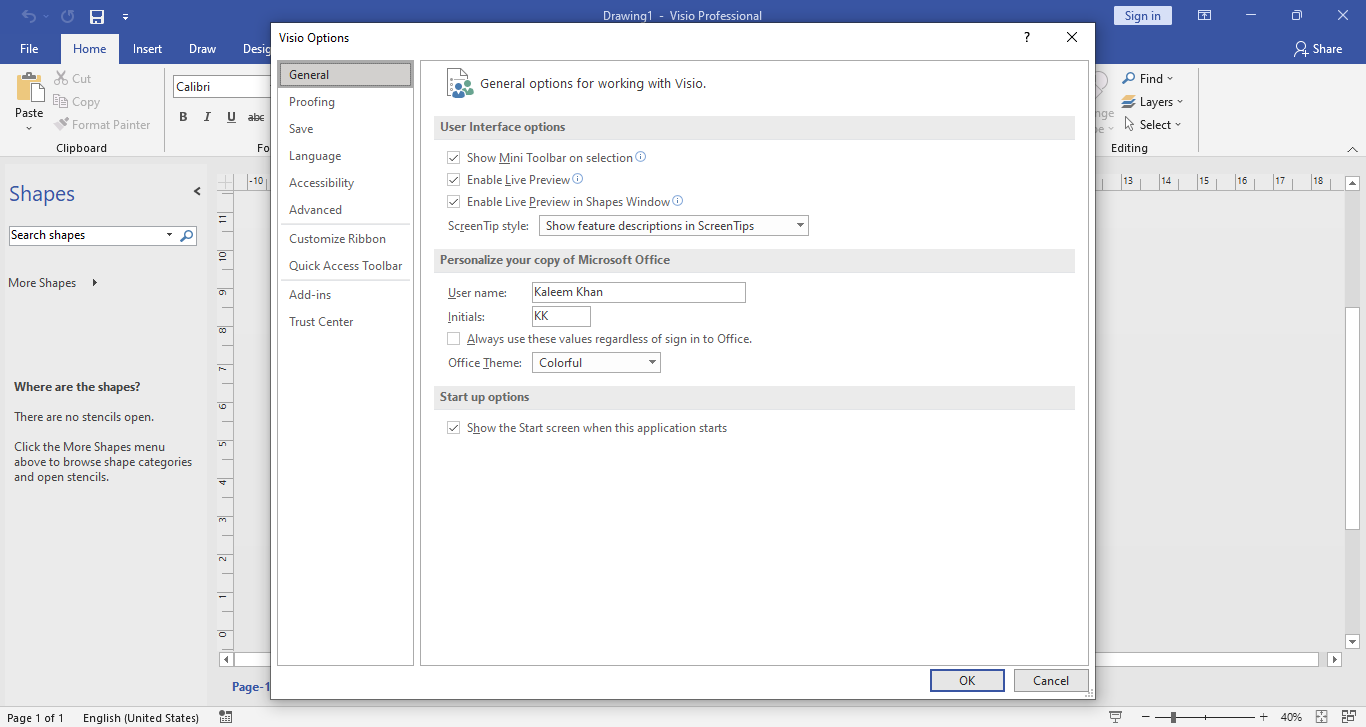Image resolution: width=1366 pixels, height=727 pixels.
Task: Select Advanced category in Visio Options
Action: 344,210
